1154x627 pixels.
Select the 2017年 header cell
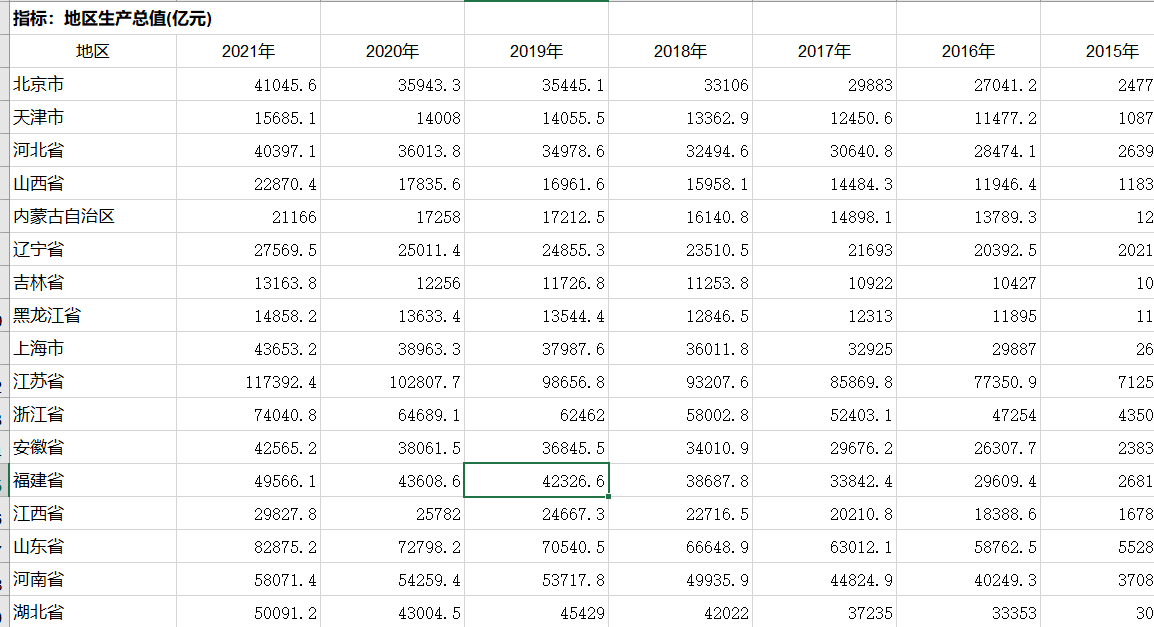pos(824,52)
